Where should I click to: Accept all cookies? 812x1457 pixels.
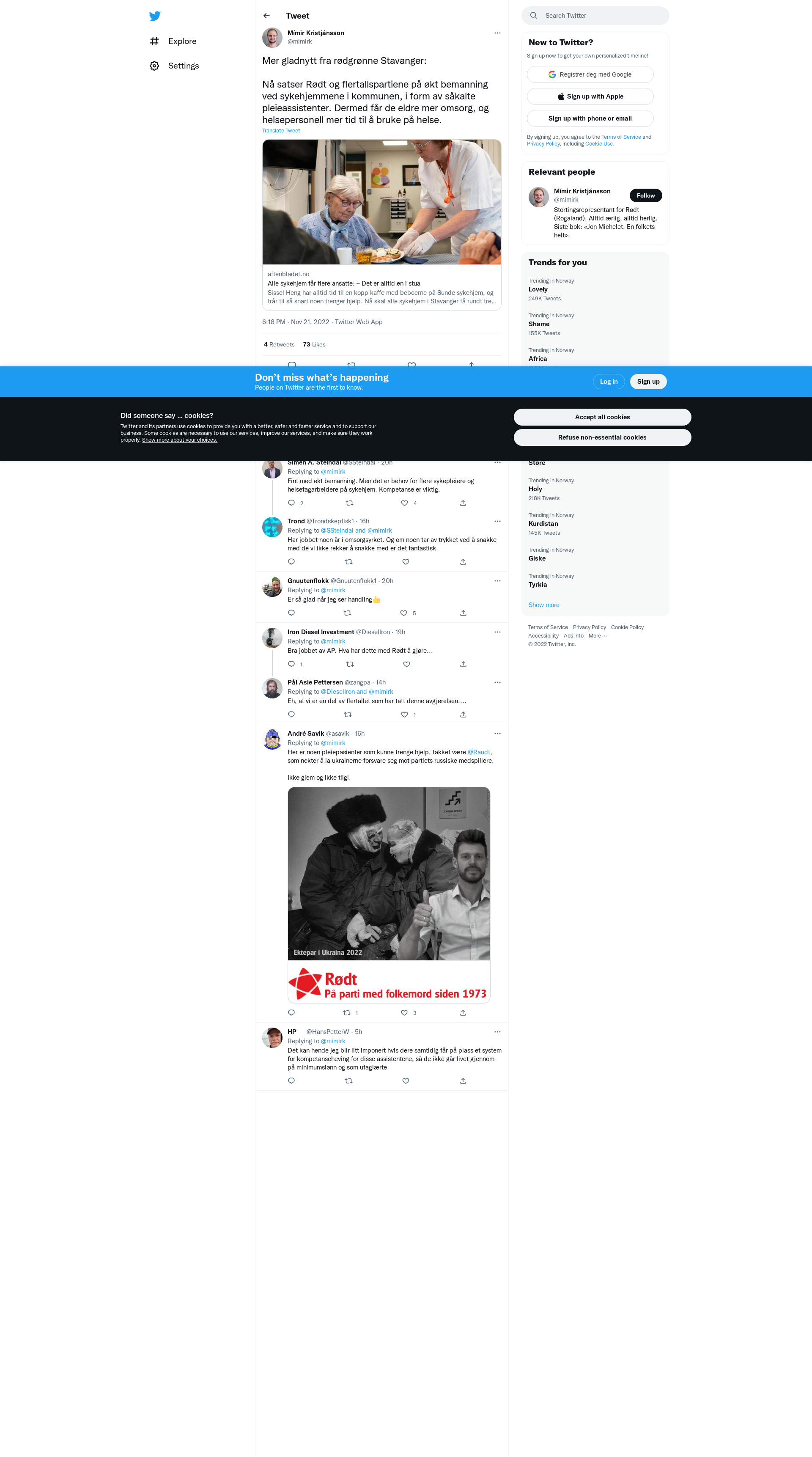coord(602,418)
